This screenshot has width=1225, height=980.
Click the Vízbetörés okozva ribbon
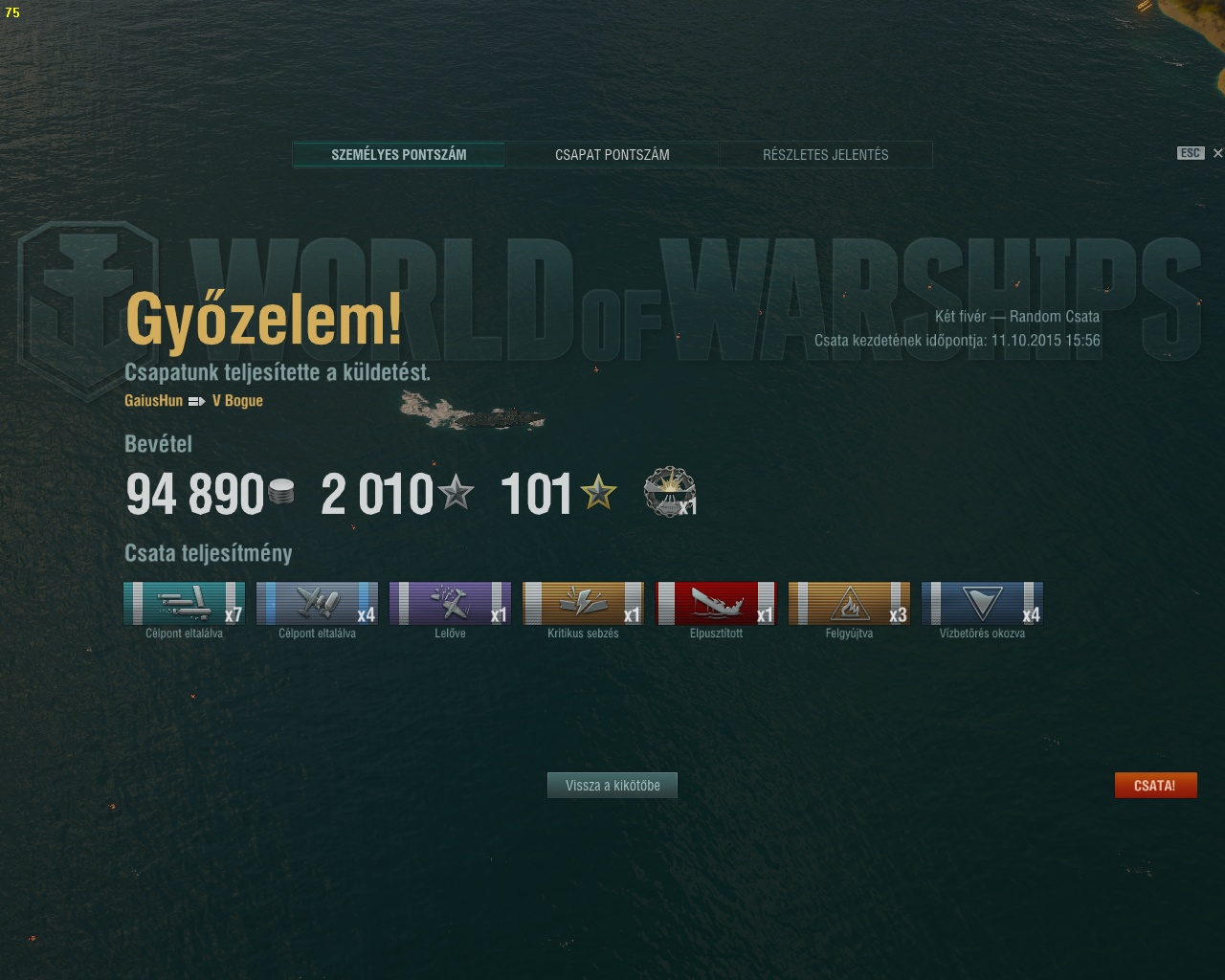982,604
